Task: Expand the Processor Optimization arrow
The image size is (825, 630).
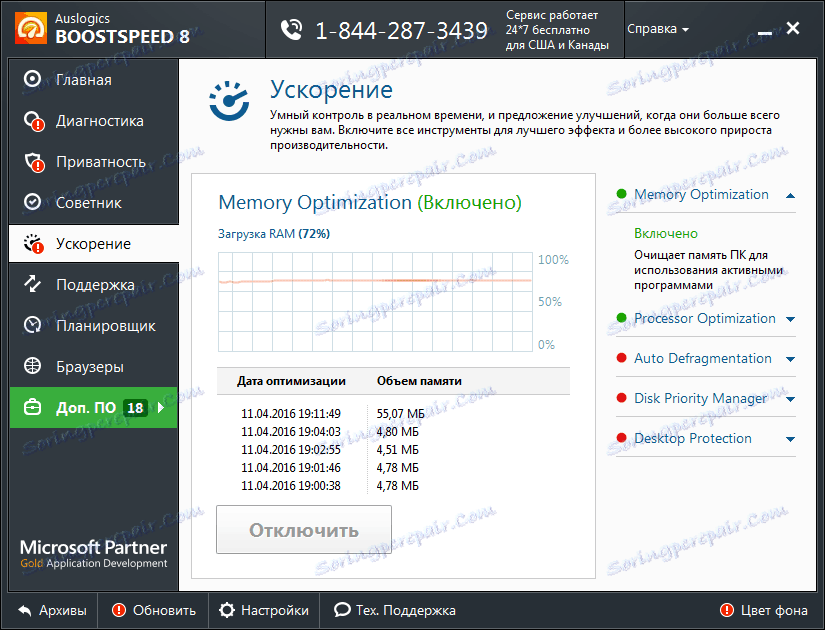Action: pos(790,319)
